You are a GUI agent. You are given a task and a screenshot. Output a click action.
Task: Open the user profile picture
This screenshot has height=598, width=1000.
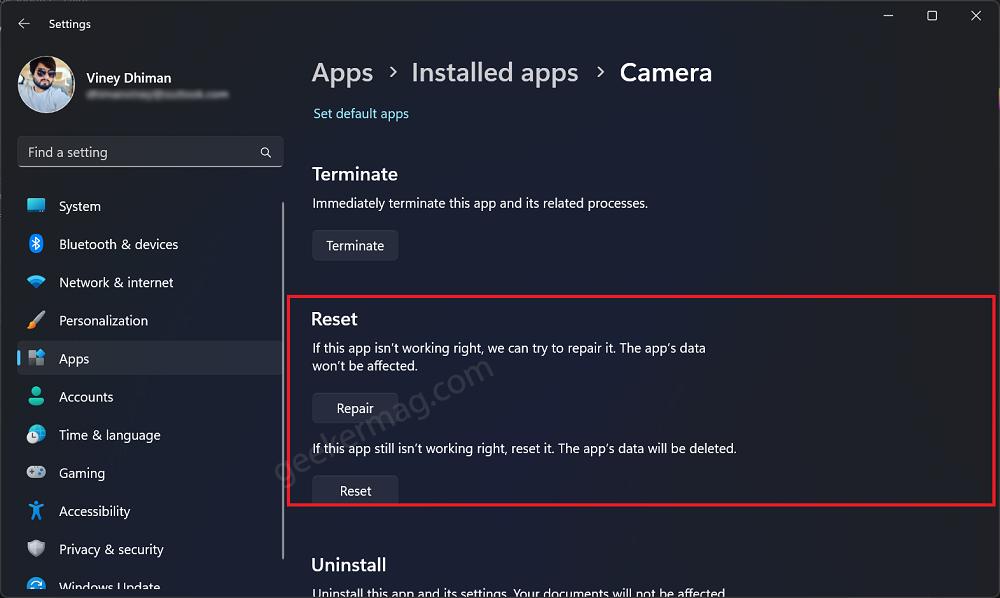pos(47,85)
